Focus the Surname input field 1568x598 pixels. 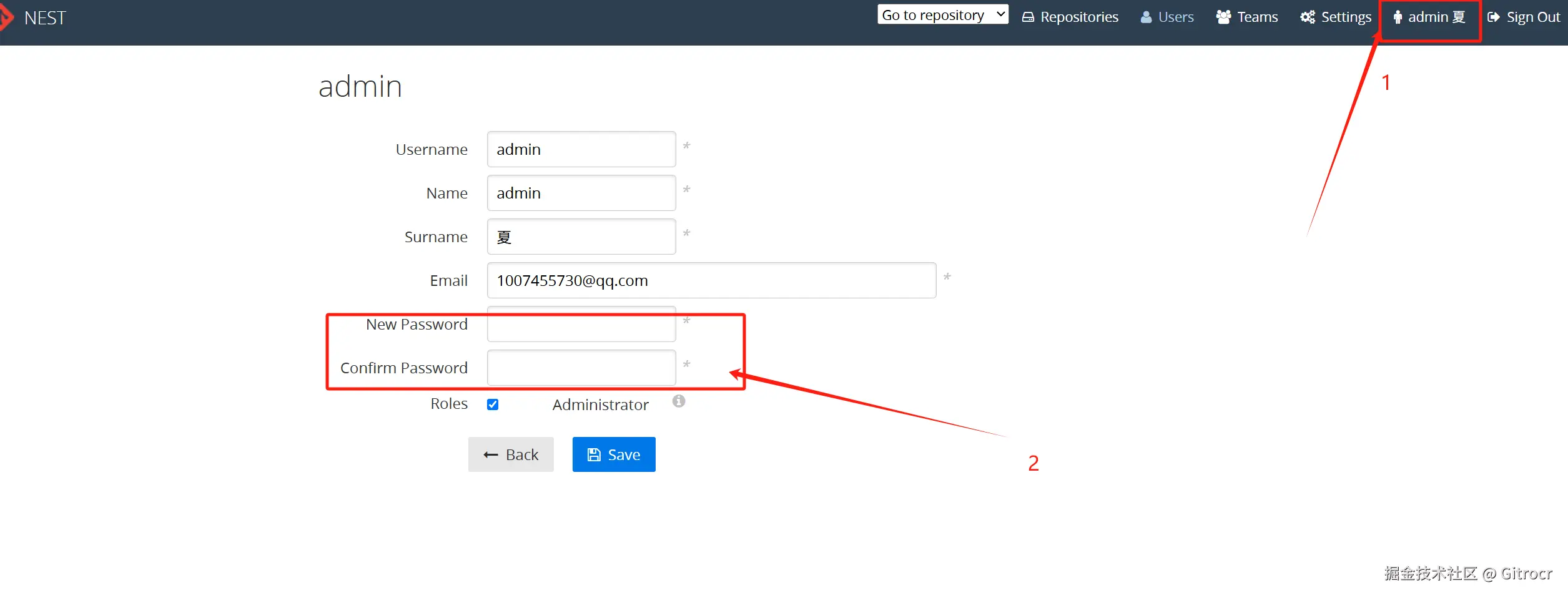click(x=581, y=237)
